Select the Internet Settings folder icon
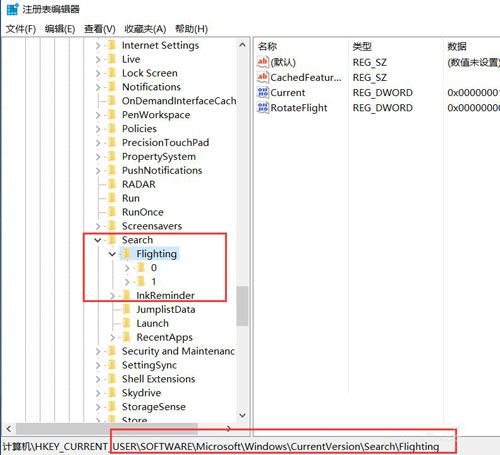Image resolution: width=500 pixels, height=455 pixels. 112,45
